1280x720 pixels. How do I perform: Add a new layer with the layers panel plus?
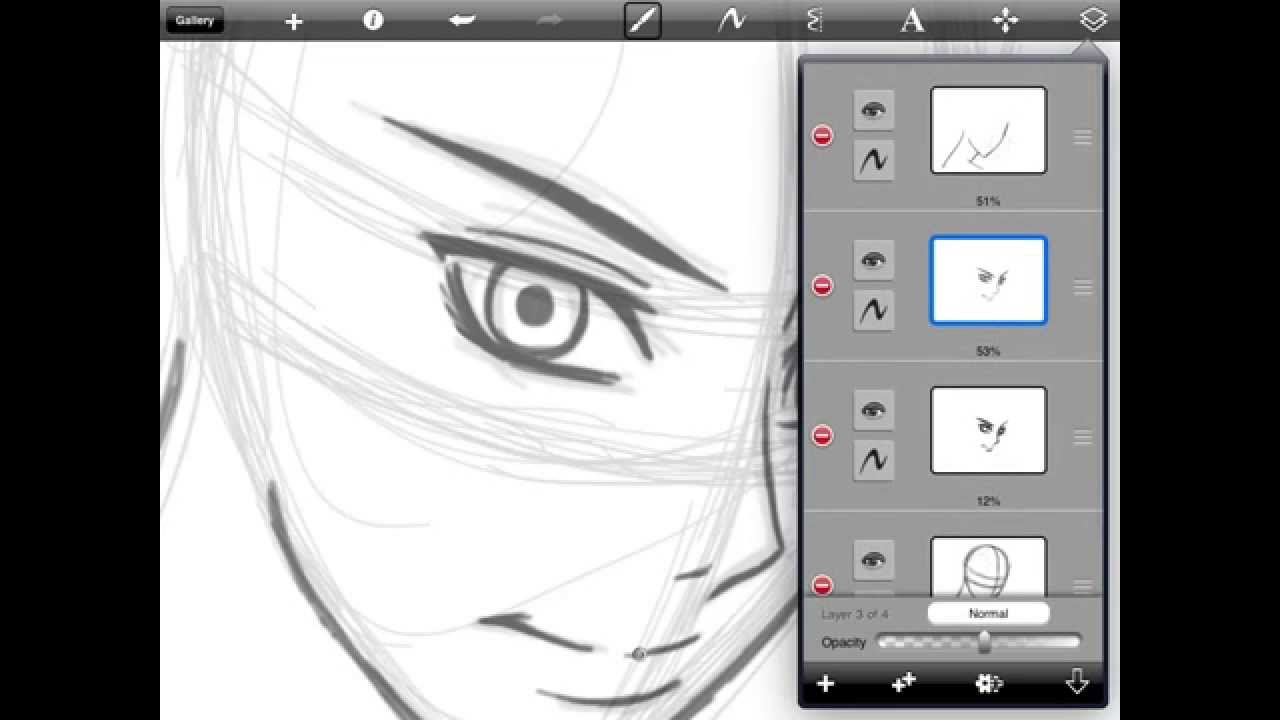[826, 683]
